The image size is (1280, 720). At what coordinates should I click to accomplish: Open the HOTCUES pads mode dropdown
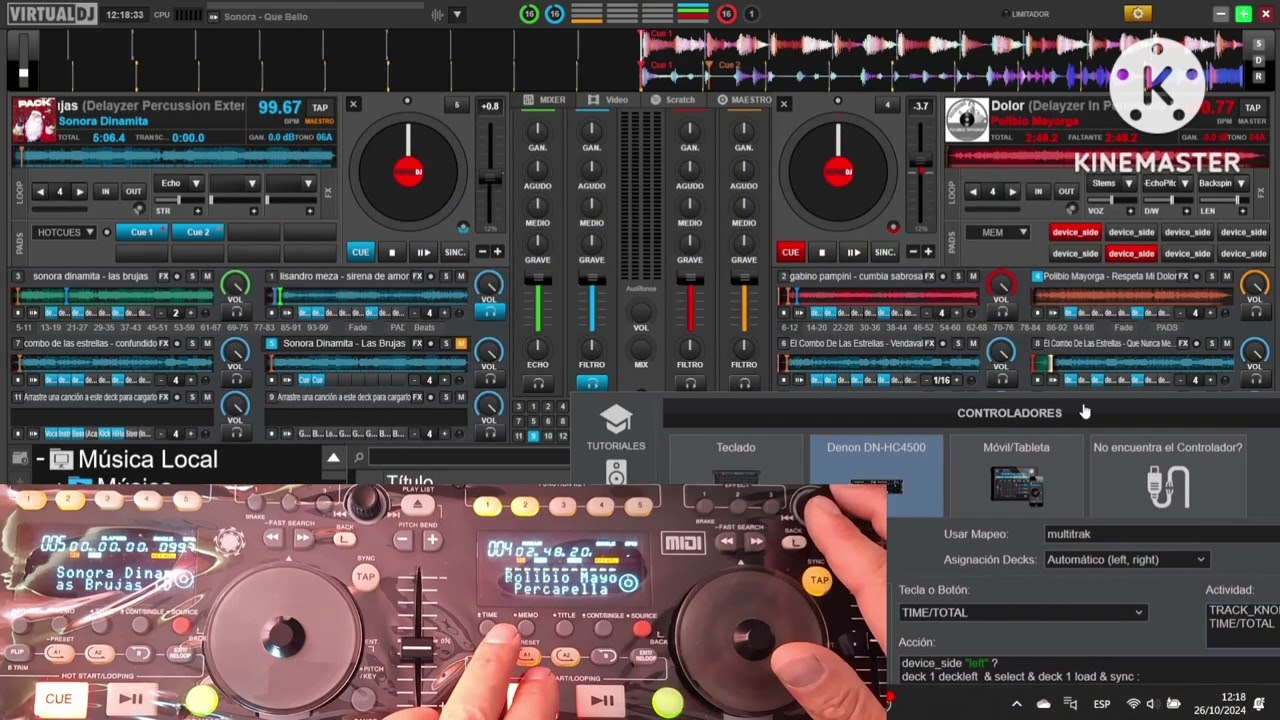coord(66,232)
